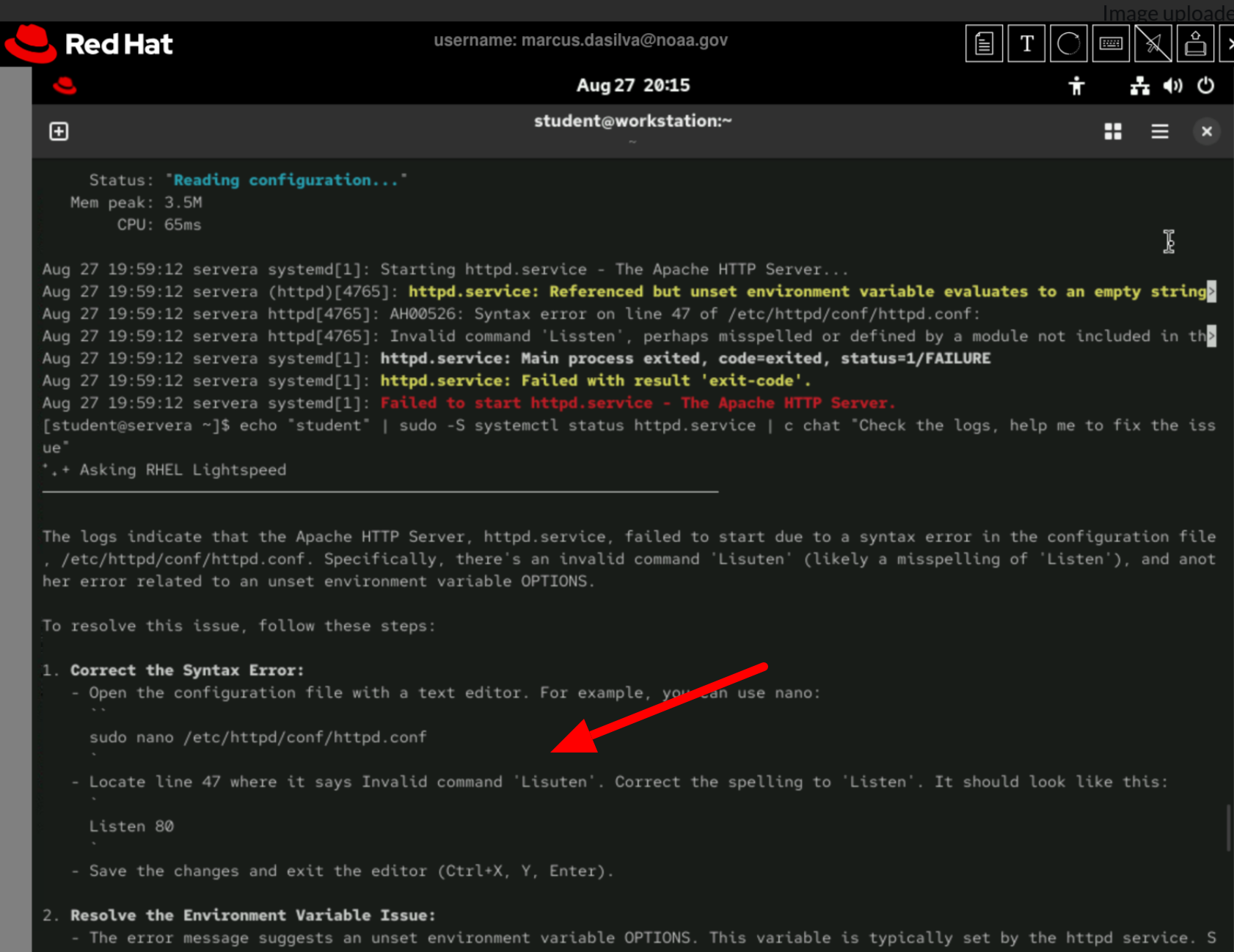The width and height of the screenshot is (1234, 952).
Task: Open the on-screen keyboard icon
Action: (x=1111, y=44)
